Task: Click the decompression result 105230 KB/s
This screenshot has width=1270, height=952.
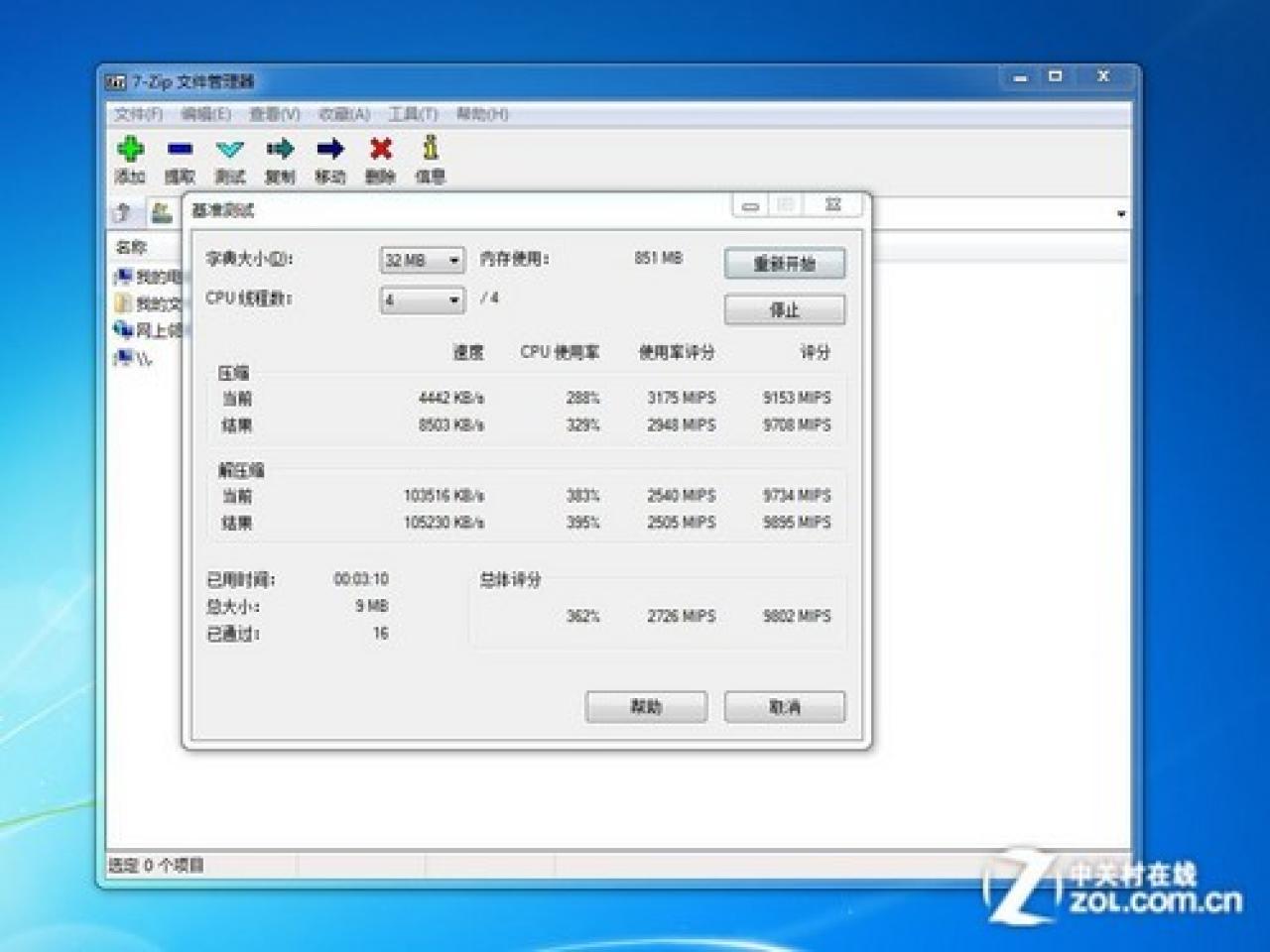Action: pyautogui.click(x=444, y=522)
